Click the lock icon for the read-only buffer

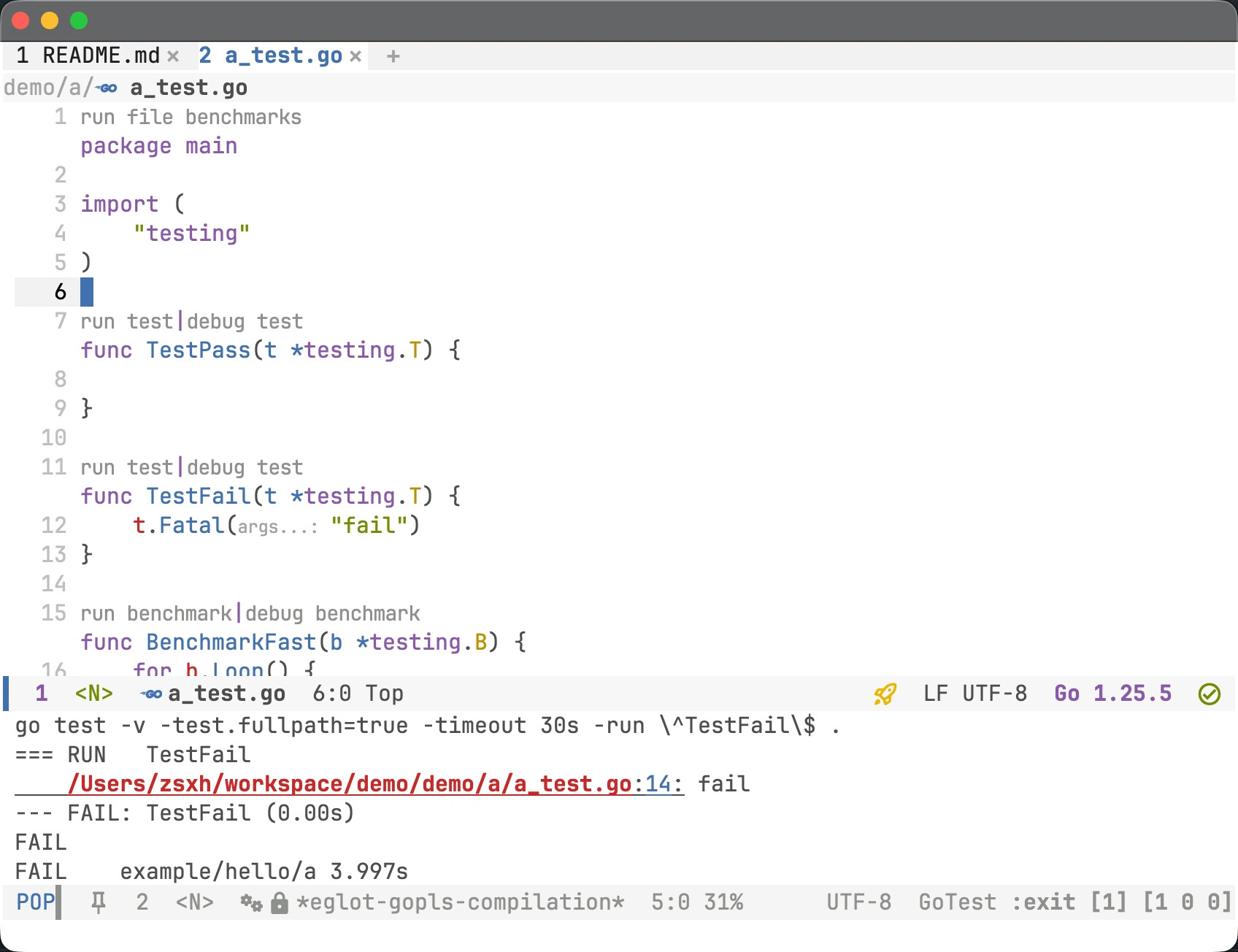tap(279, 903)
